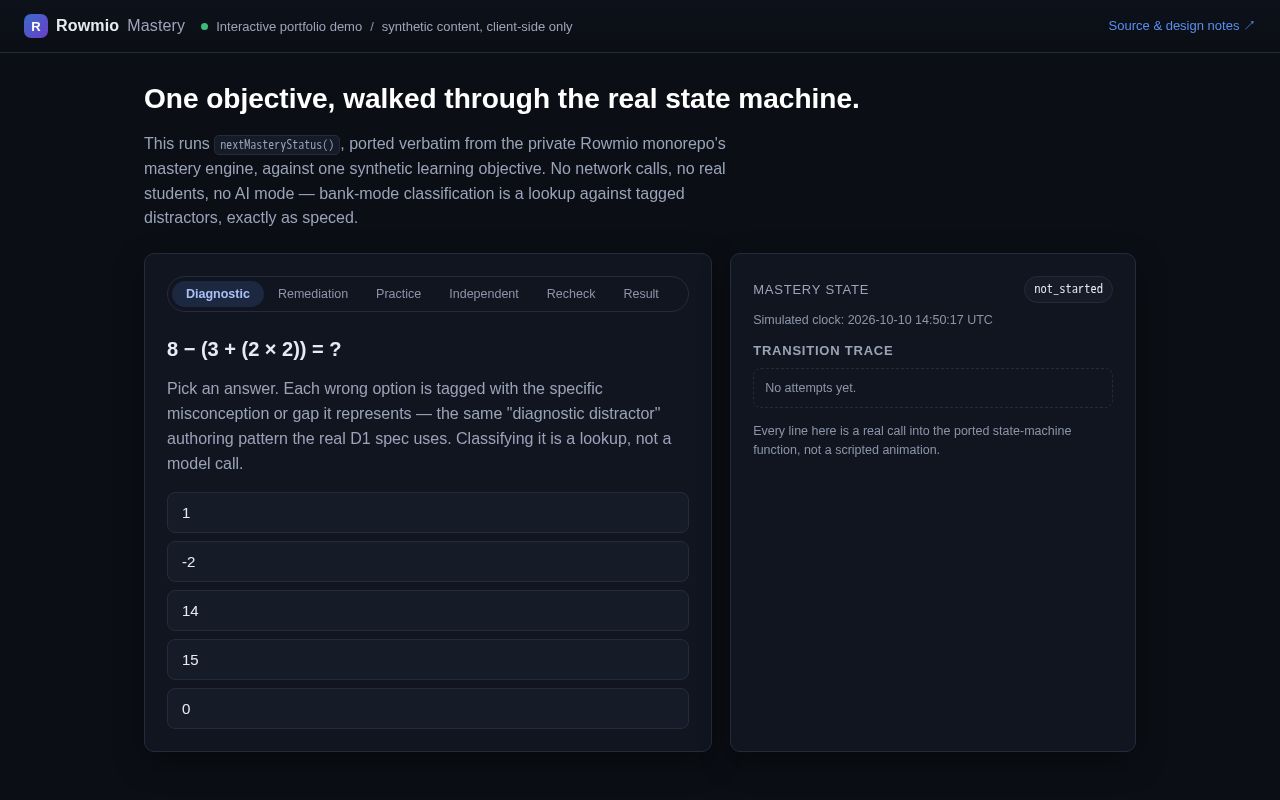Pick answer option 0

pos(428,709)
